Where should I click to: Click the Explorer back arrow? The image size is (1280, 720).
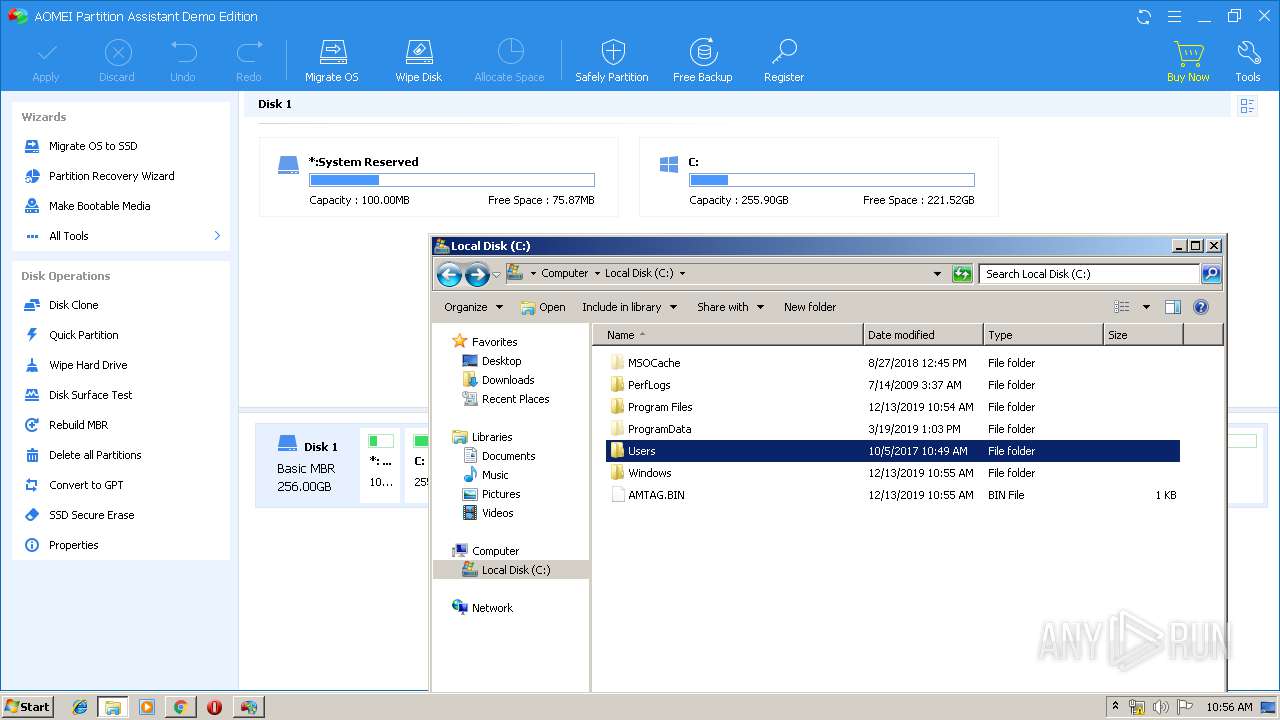tap(449, 274)
